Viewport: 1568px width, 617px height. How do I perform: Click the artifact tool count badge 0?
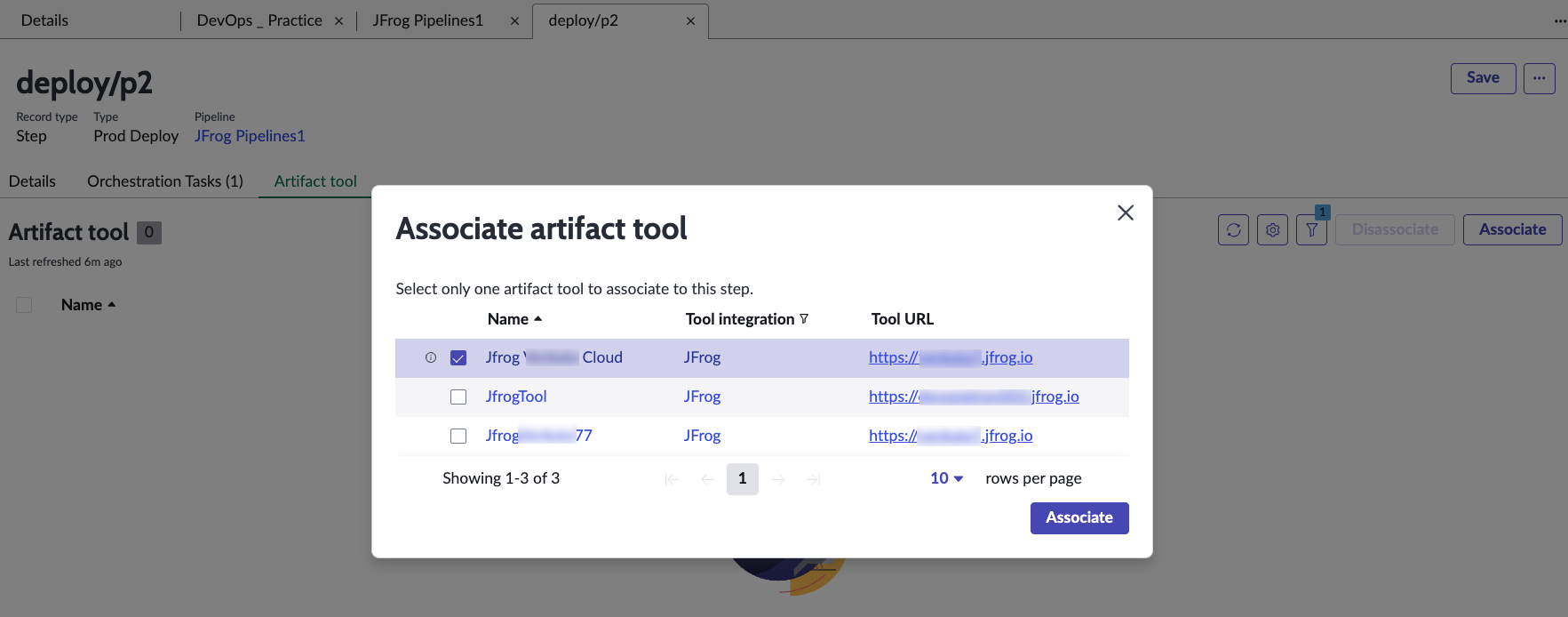click(x=149, y=232)
